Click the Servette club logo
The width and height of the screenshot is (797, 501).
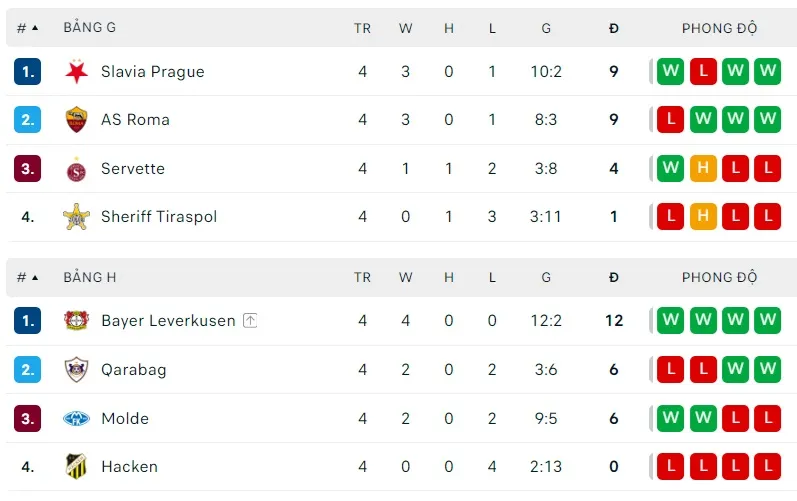tap(77, 169)
